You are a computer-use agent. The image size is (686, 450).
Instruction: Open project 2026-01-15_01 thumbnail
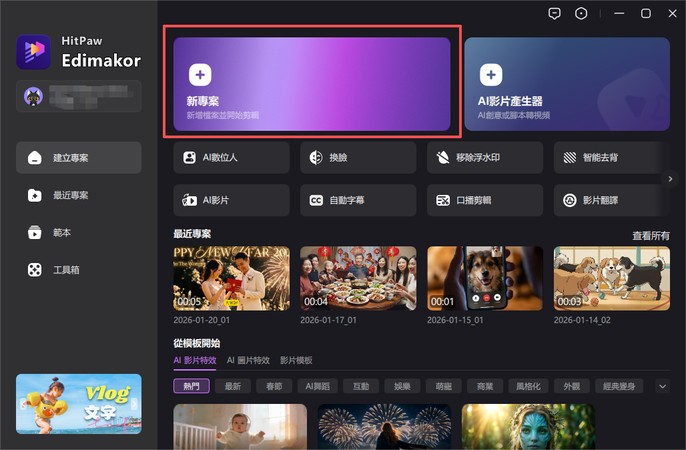(x=485, y=278)
